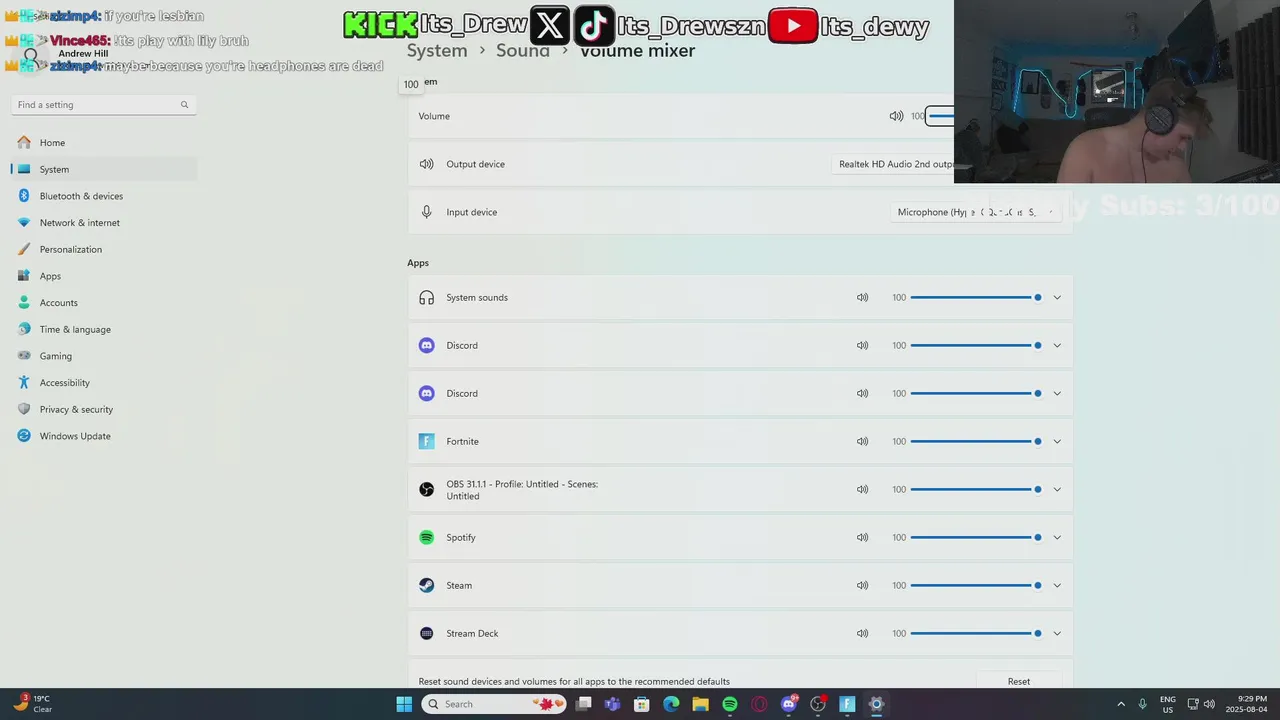Open Windows Update settings

[x=104, y=436]
